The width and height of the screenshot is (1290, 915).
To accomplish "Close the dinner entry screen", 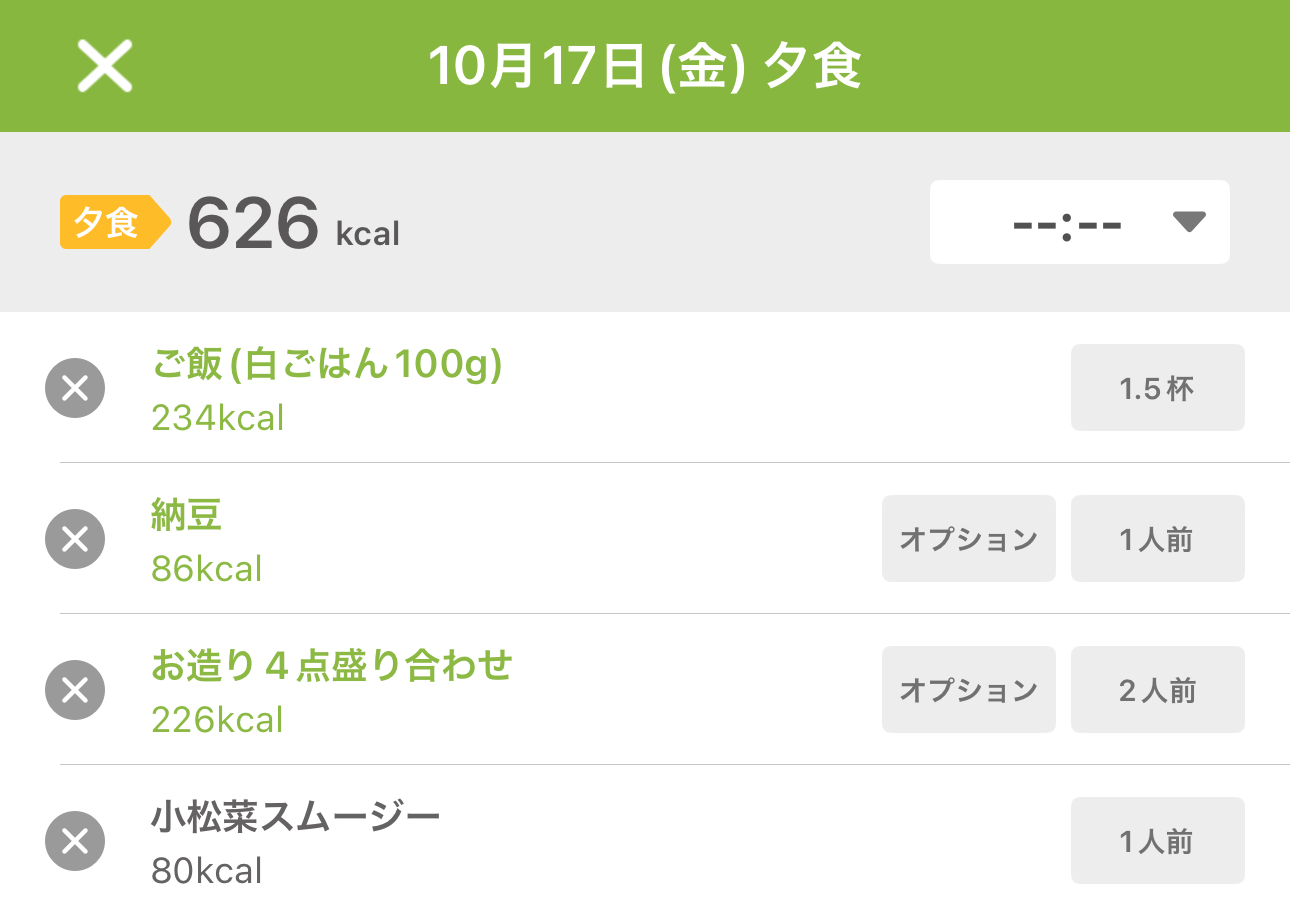I will (x=105, y=67).
